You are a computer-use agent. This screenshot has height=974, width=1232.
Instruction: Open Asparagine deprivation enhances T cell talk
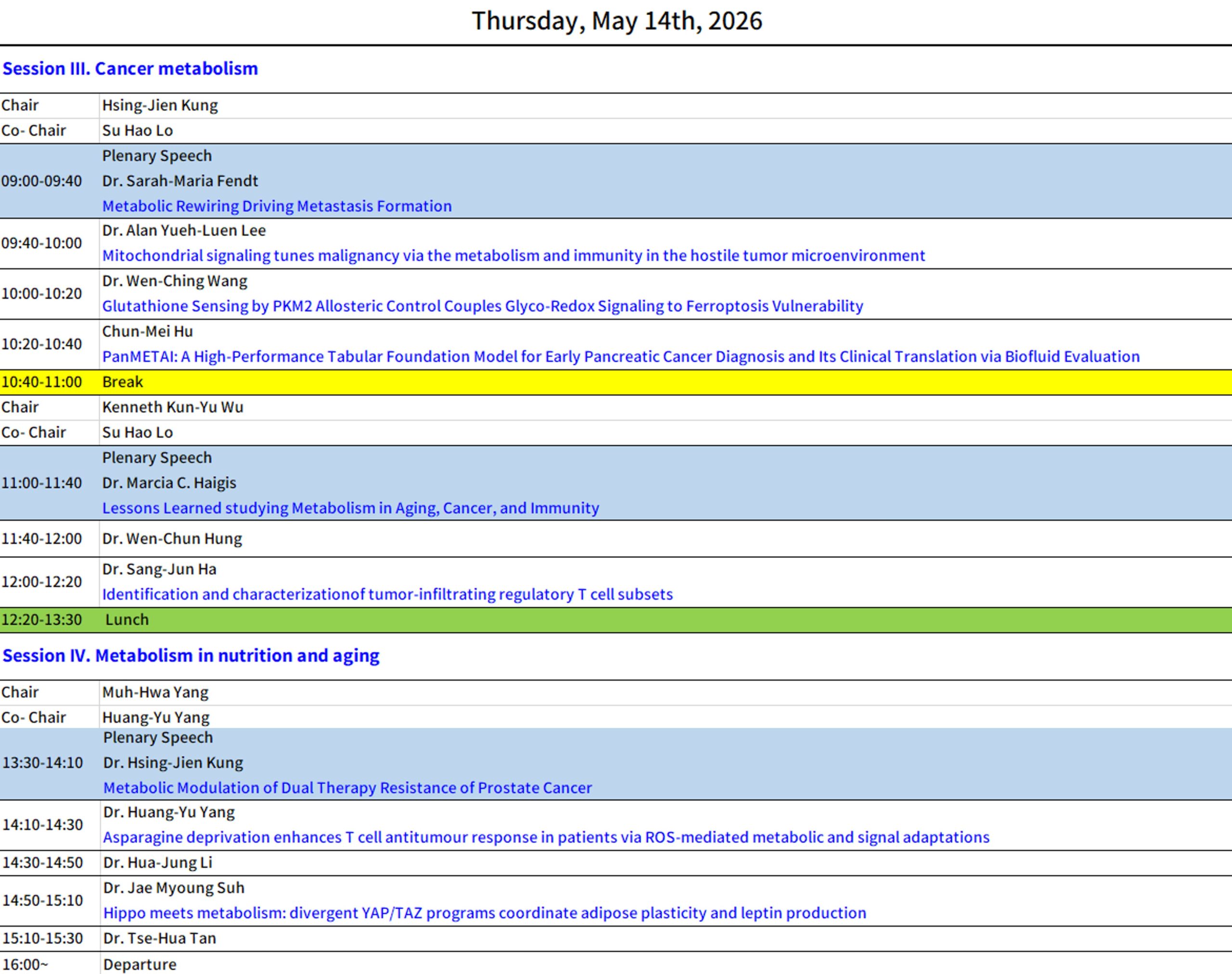(x=546, y=837)
